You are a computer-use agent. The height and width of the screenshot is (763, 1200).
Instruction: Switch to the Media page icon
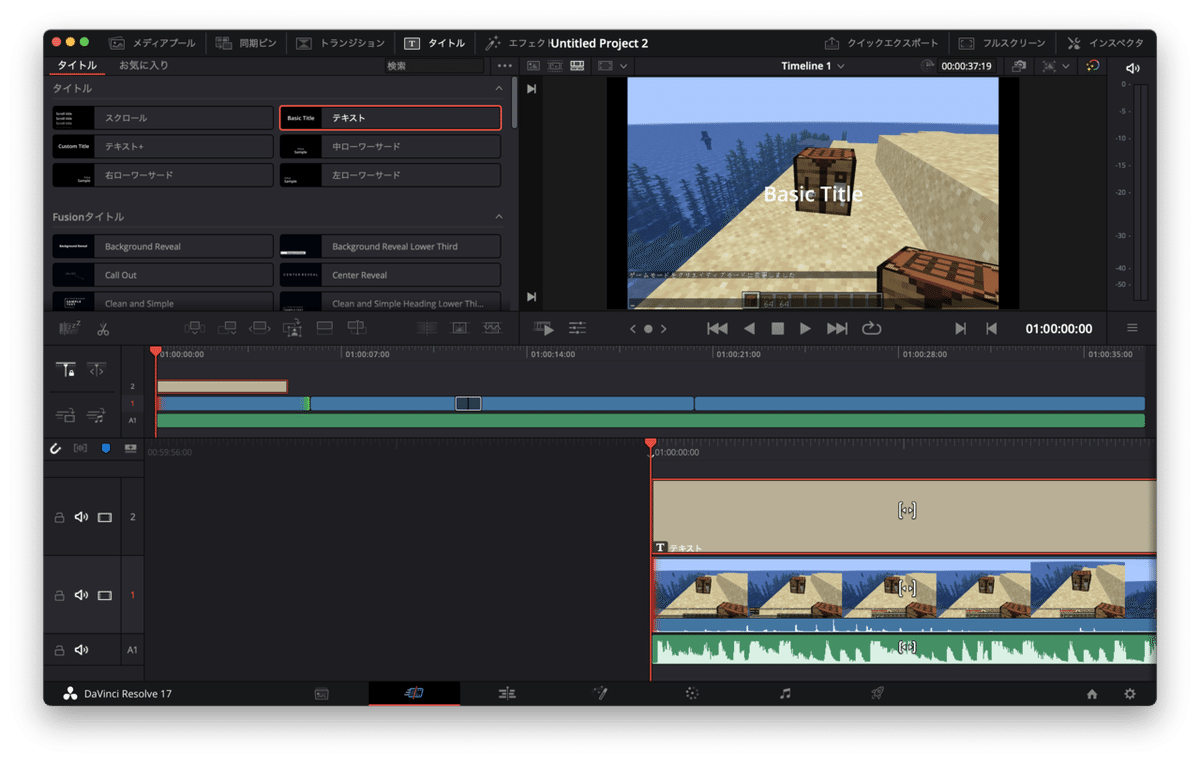click(321, 693)
